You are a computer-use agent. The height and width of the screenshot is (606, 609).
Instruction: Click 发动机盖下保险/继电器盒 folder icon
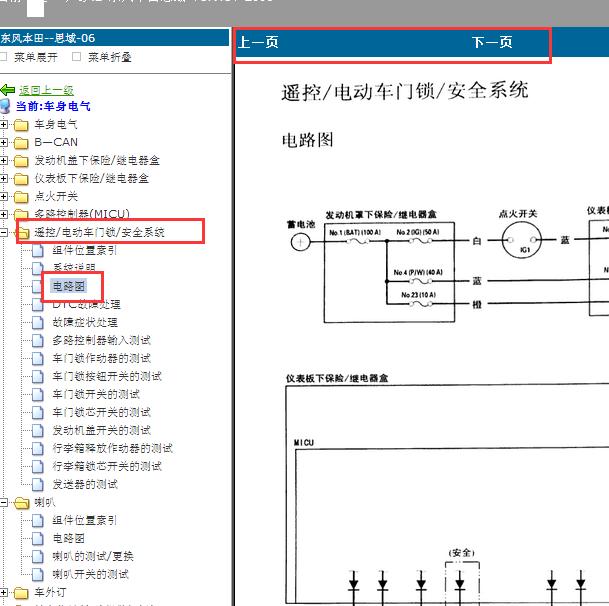click(x=21, y=160)
